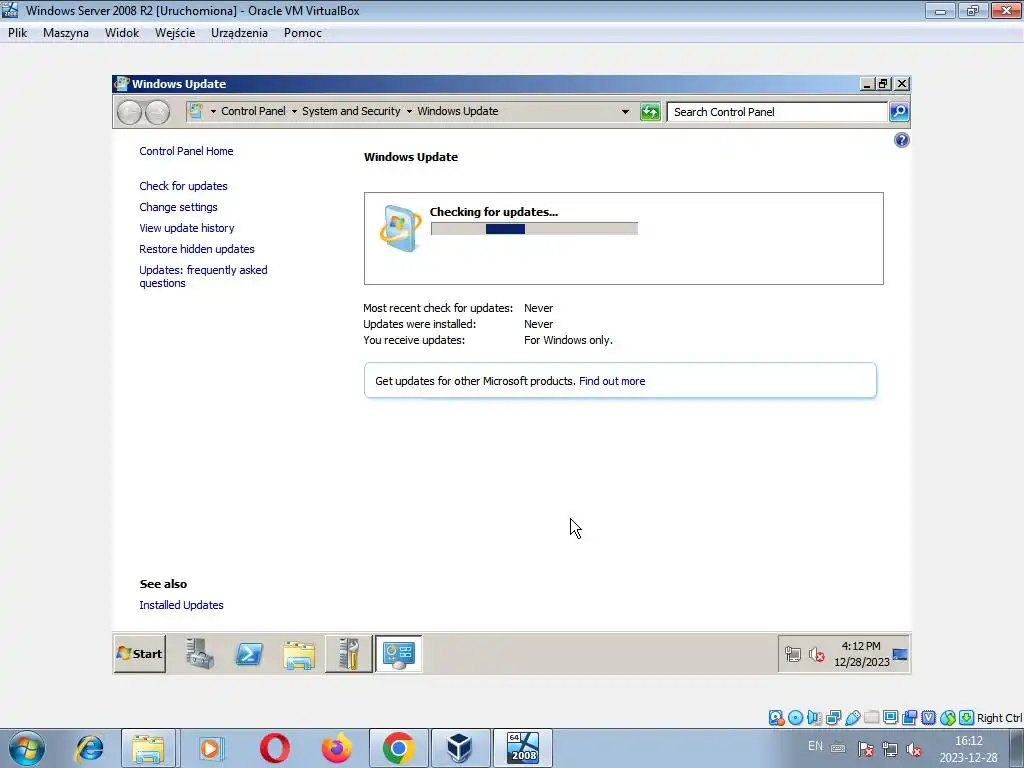Image resolution: width=1024 pixels, height=768 pixels.
Task: Click into Search Control Panel field
Action: point(777,112)
